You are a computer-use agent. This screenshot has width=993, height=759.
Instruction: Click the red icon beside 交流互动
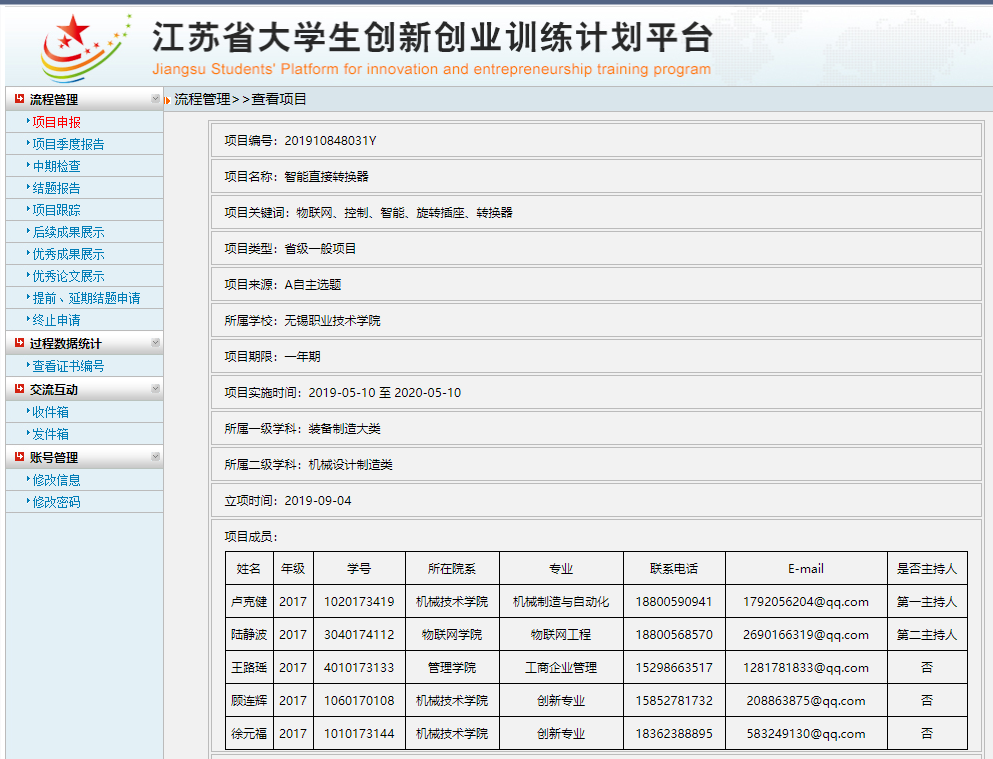pos(19,389)
